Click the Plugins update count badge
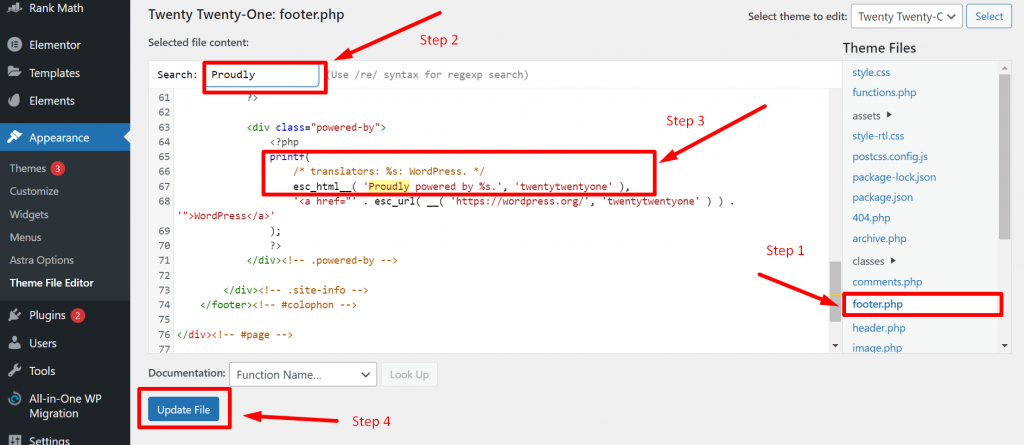This screenshot has height=445, width=1024. coord(78,316)
